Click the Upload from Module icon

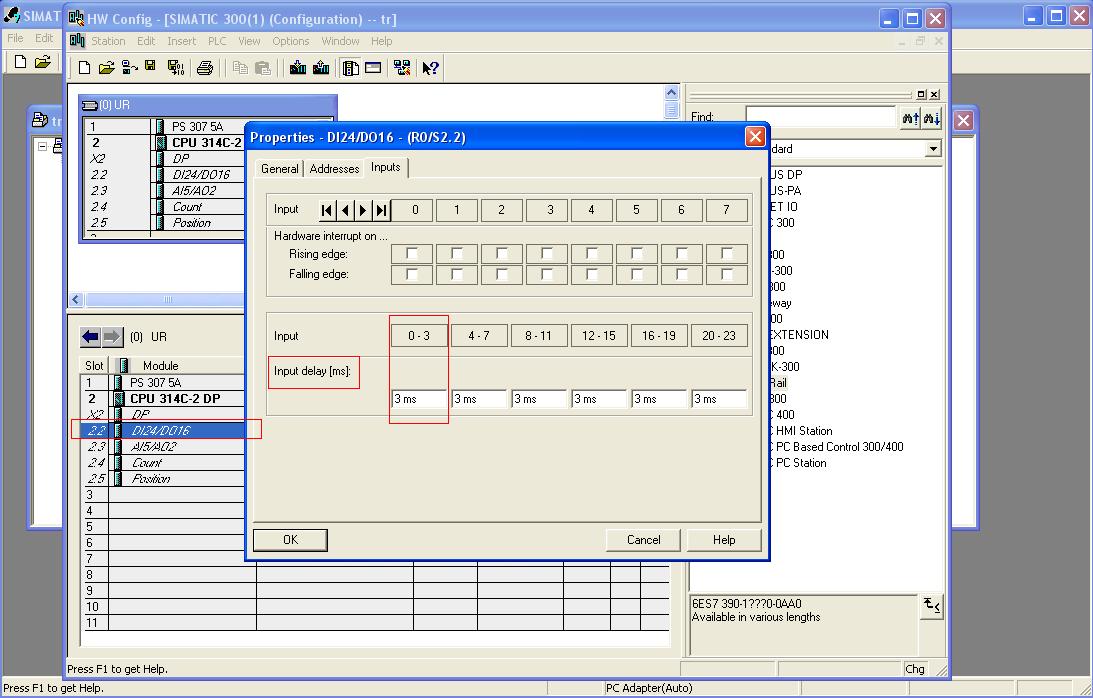pos(321,68)
